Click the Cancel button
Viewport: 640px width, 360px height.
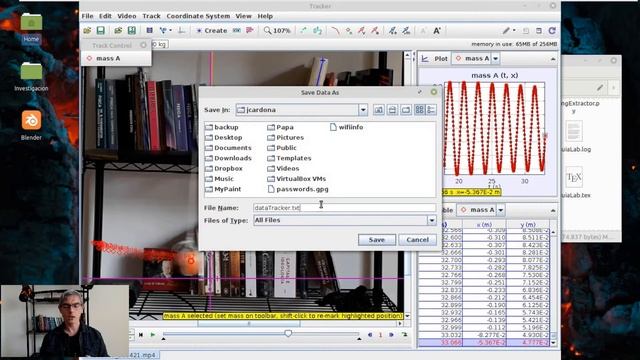417,240
